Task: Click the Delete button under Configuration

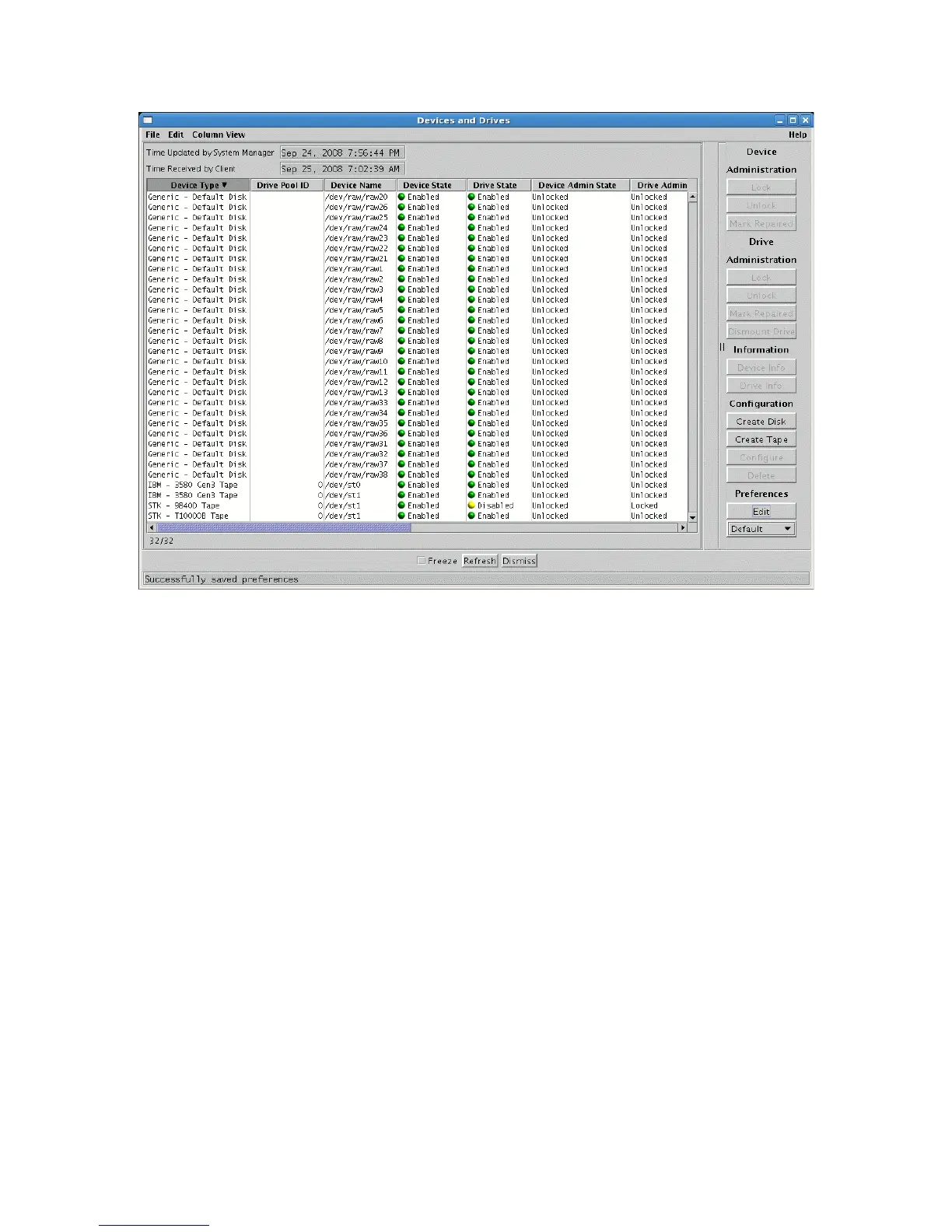Action: point(761,475)
